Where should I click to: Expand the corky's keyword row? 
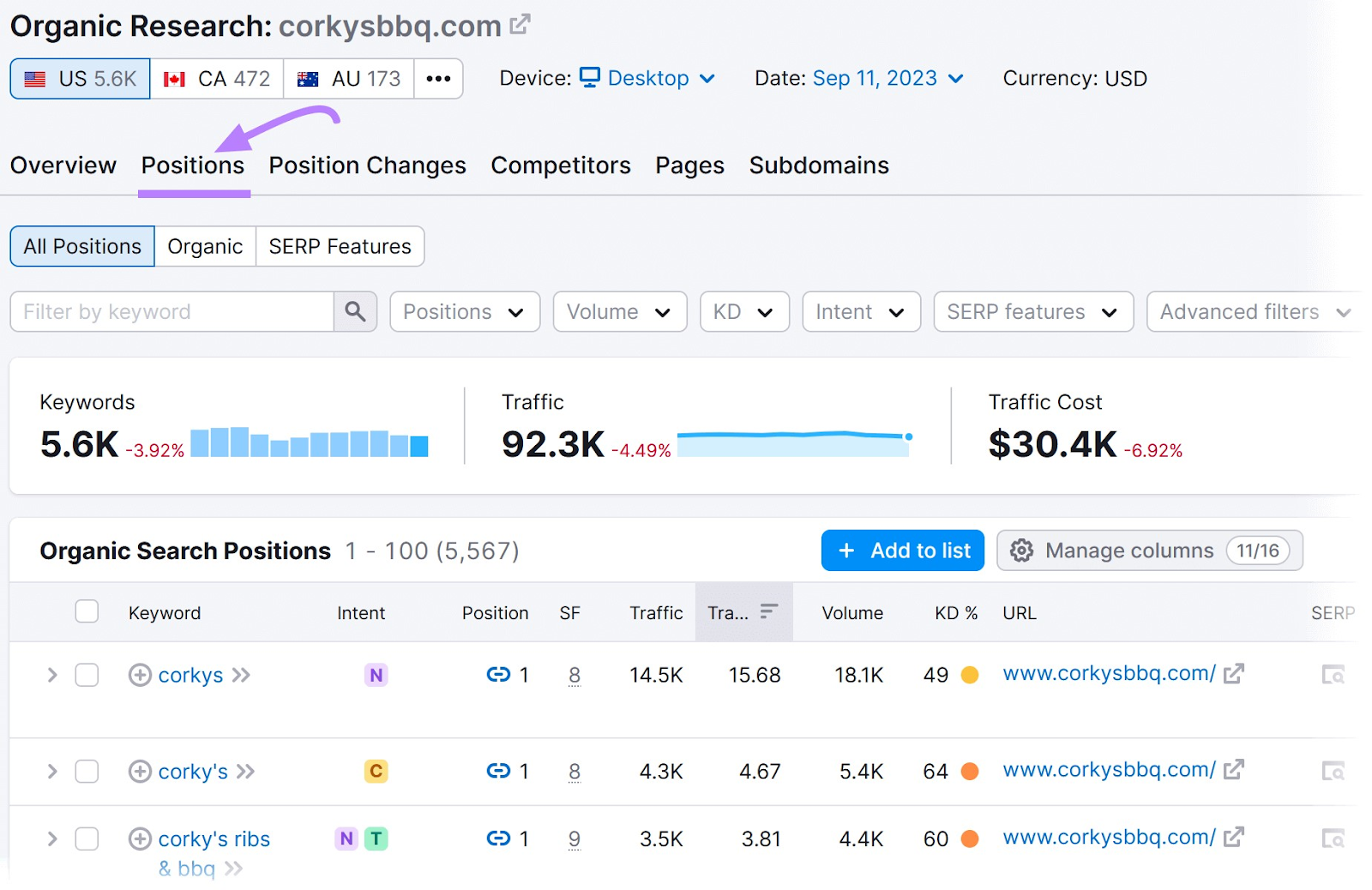(x=52, y=772)
